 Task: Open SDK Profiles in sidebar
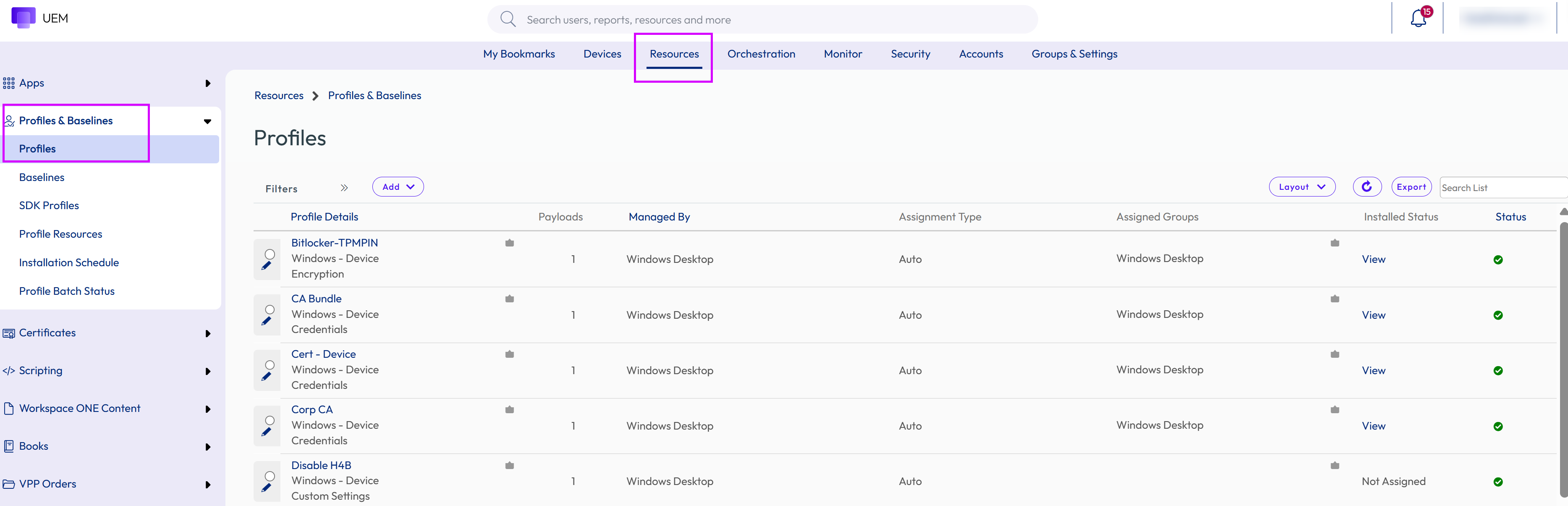pos(49,205)
